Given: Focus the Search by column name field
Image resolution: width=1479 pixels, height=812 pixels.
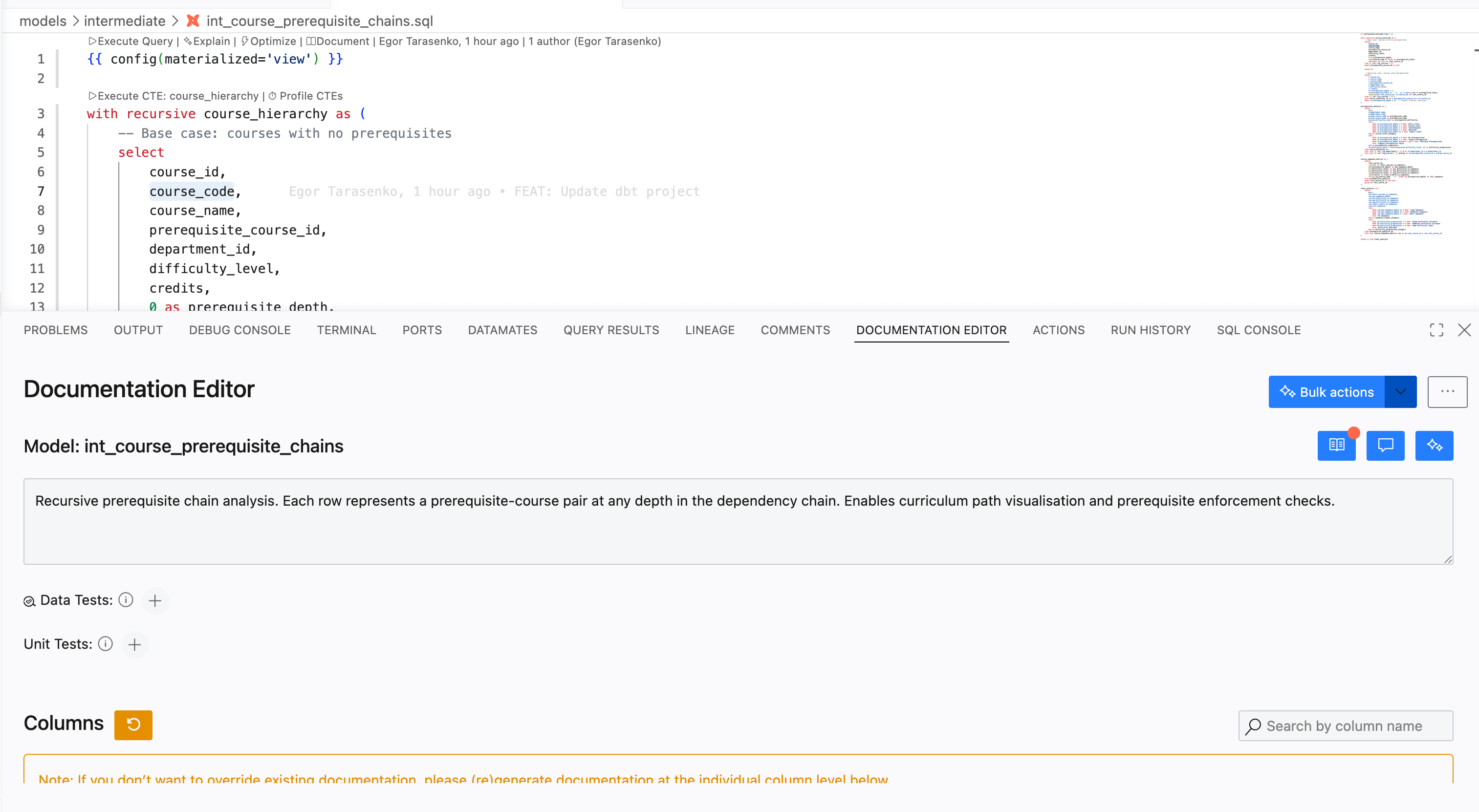Looking at the screenshot, I should (x=1345, y=726).
